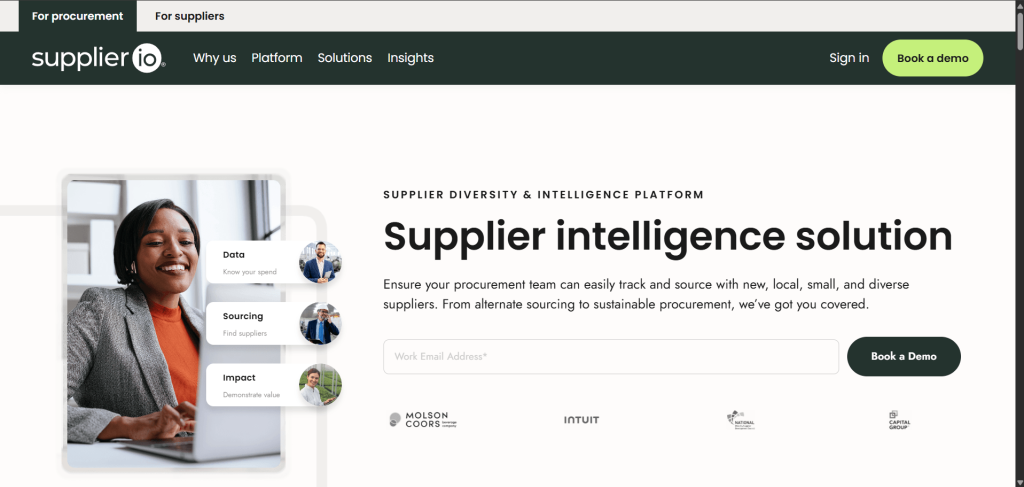Image resolution: width=1024 pixels, height=487 pixels.
Task: Click the Molson Coors logo
Action: coord(423,420)
